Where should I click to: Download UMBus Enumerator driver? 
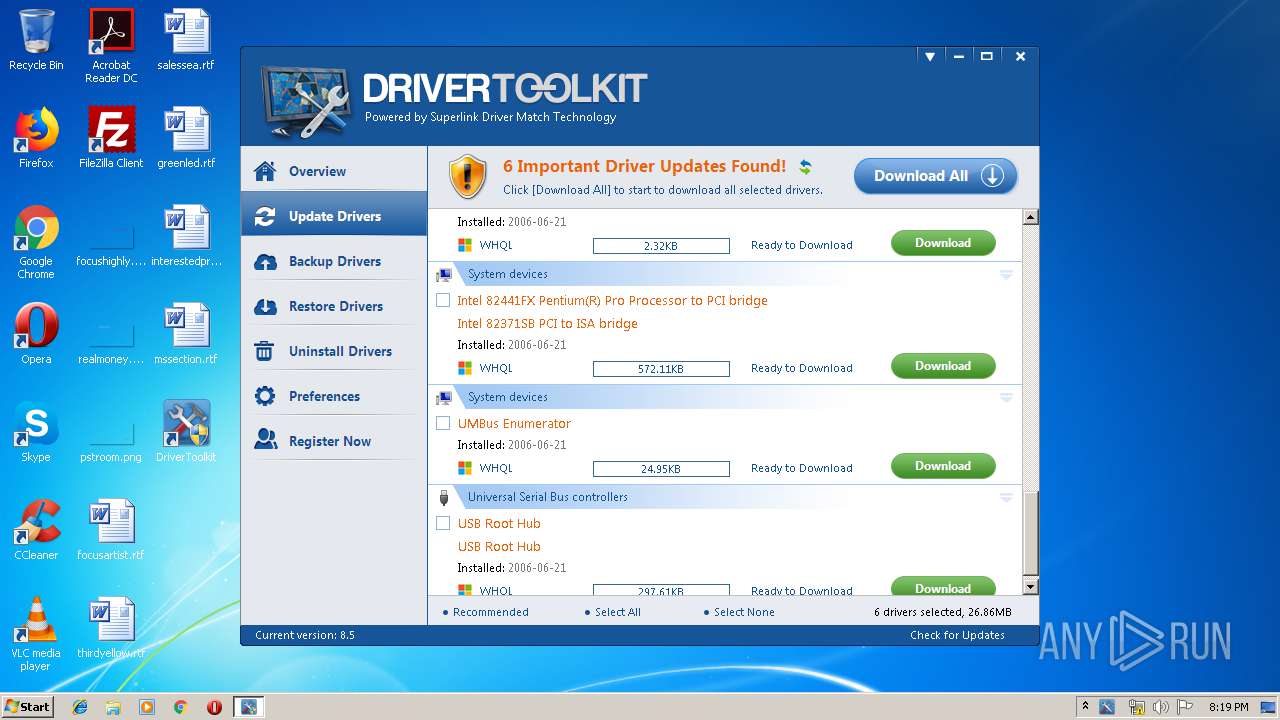click(943, 466)
